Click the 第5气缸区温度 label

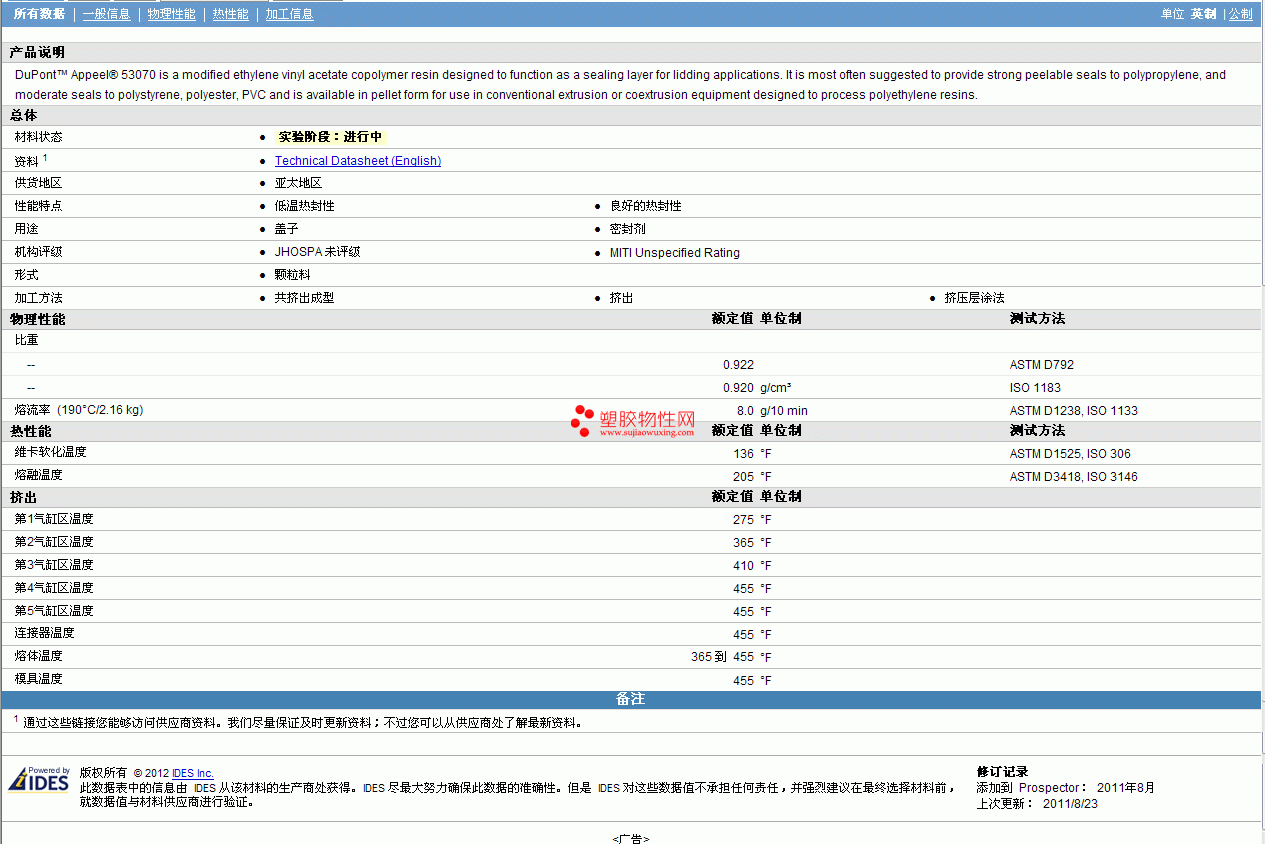(54, 611)
